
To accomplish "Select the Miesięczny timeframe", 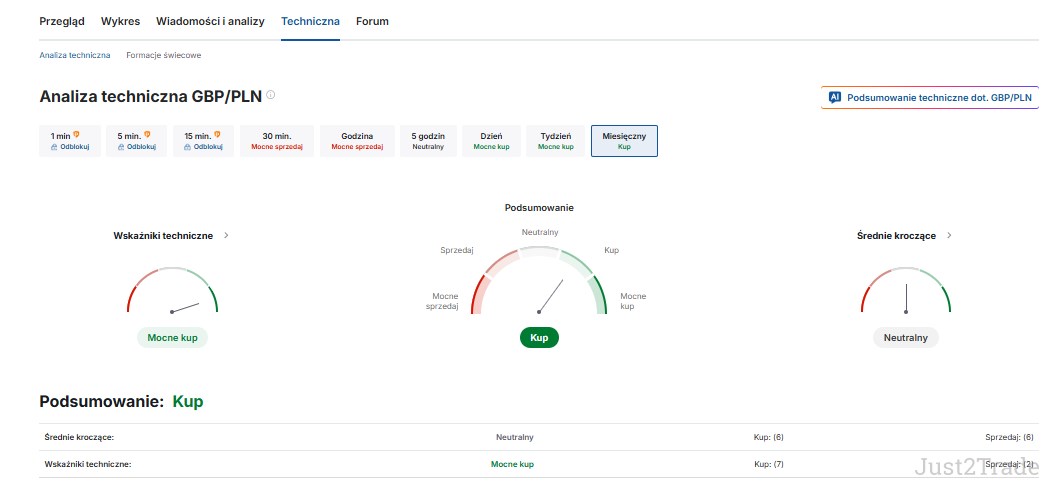I will point(624,140).
